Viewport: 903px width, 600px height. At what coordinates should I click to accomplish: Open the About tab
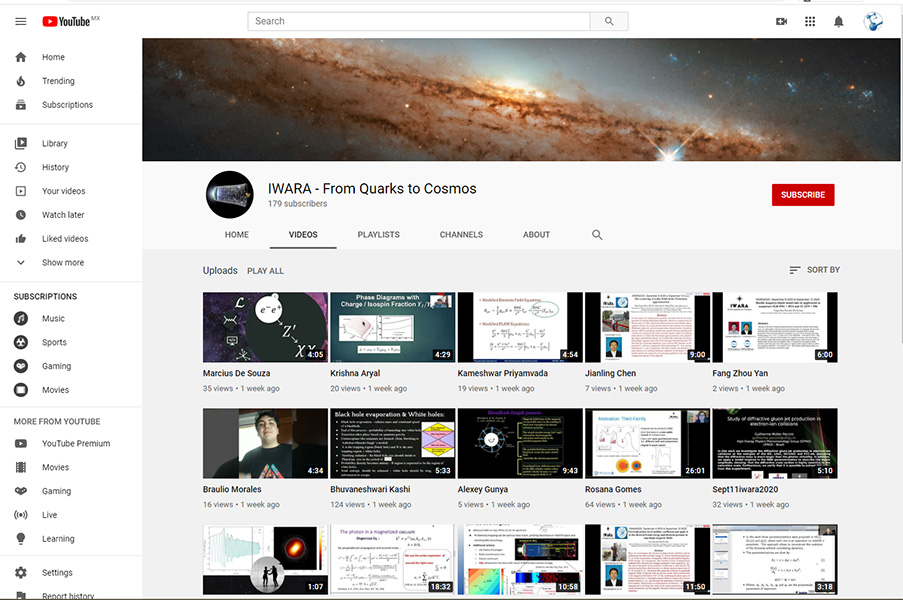536,235
